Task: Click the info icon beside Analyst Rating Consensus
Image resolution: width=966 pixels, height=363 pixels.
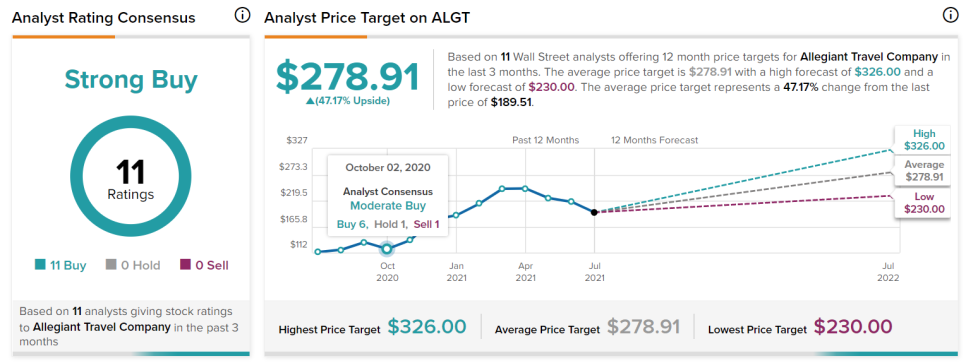Action: click(243, 16)
